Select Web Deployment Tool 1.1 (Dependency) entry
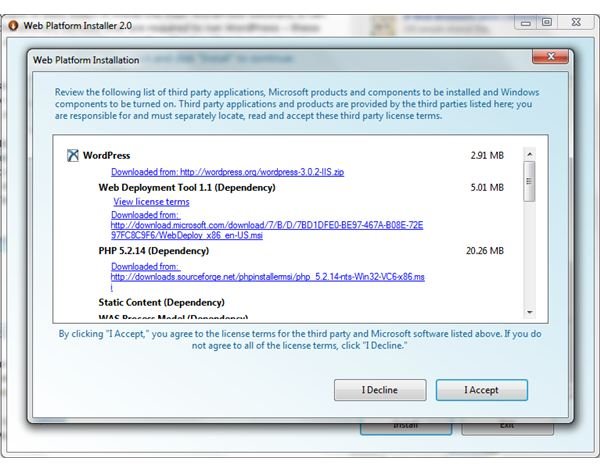 (187, 187)
